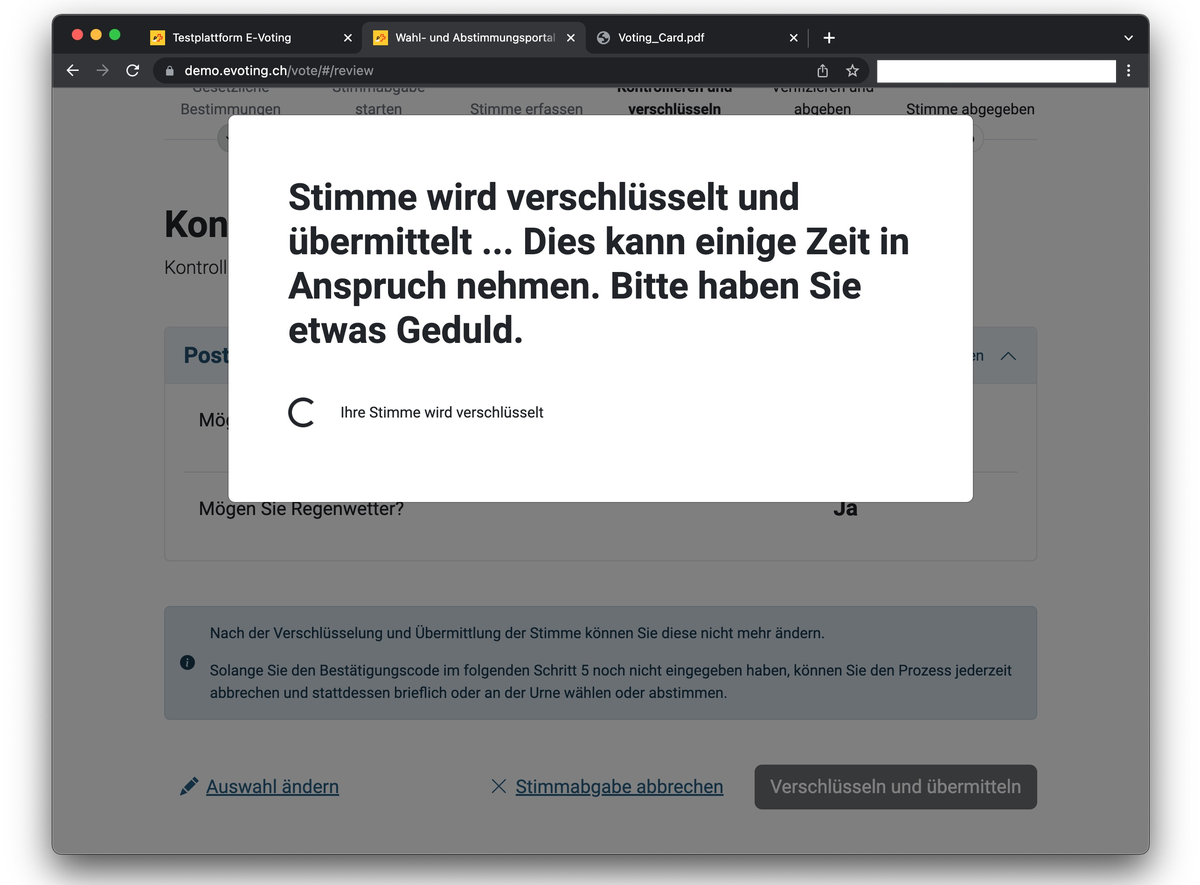Close the Voting_Card.pdf tab
Image resolution: width=1200 pixels, height=885 pixels.
794,38
